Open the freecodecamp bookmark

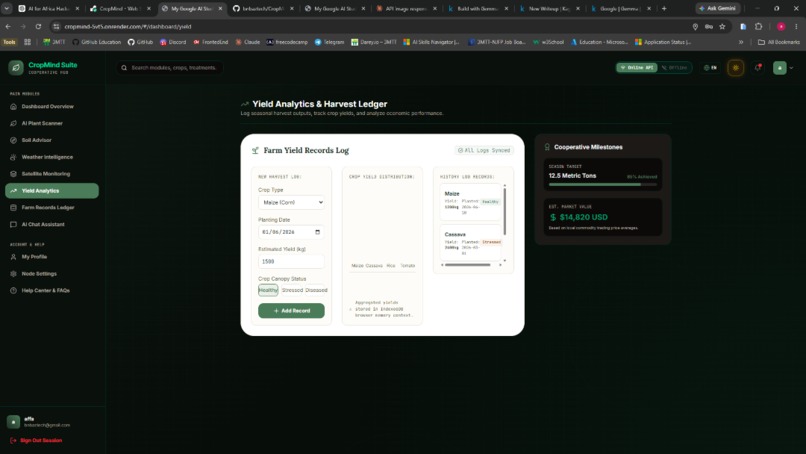pos(287,42)
